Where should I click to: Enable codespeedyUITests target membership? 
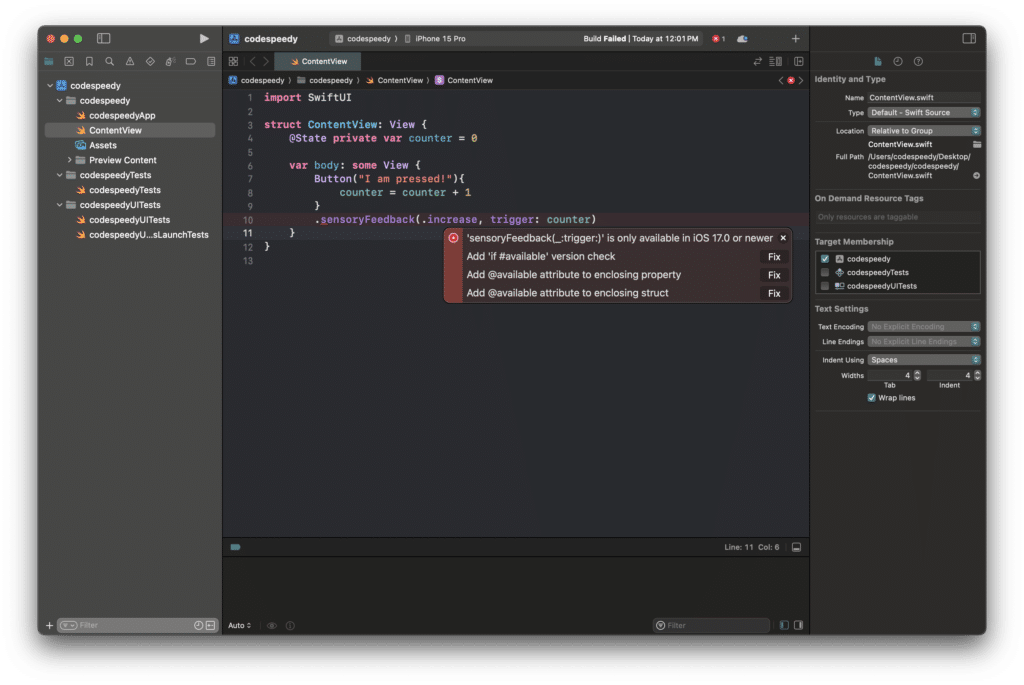[825, 286]
